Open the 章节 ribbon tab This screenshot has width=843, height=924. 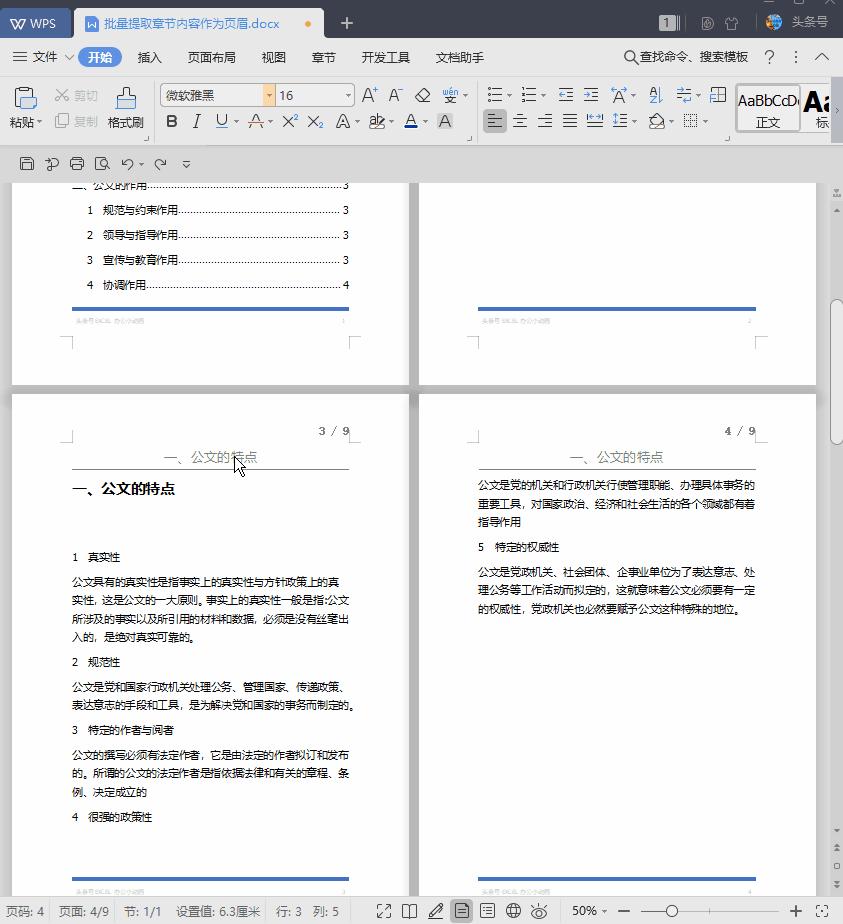click(x=323, y=57)
